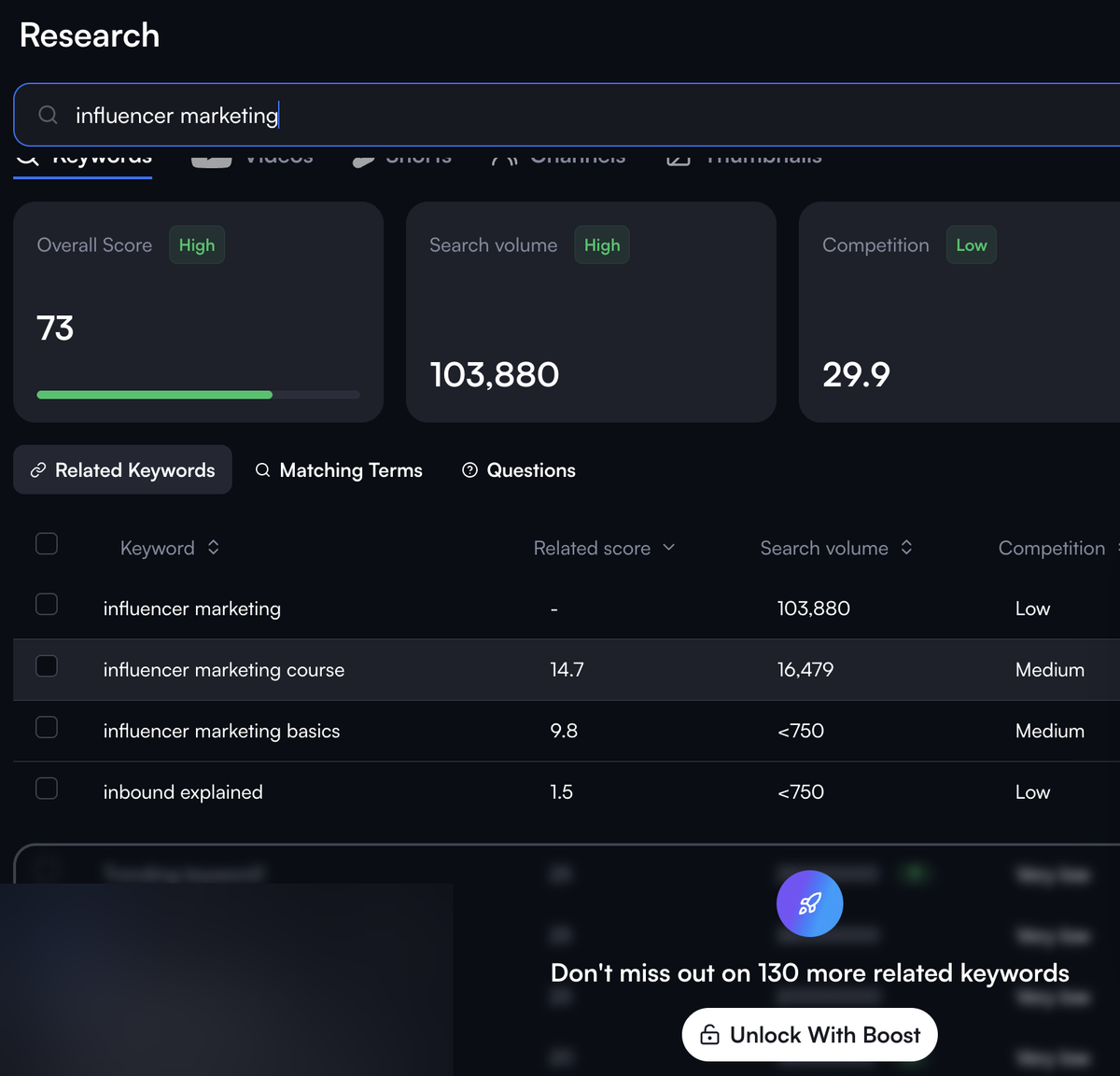
Task: Click the '1.5' related score cell
Action: (562, 792)
